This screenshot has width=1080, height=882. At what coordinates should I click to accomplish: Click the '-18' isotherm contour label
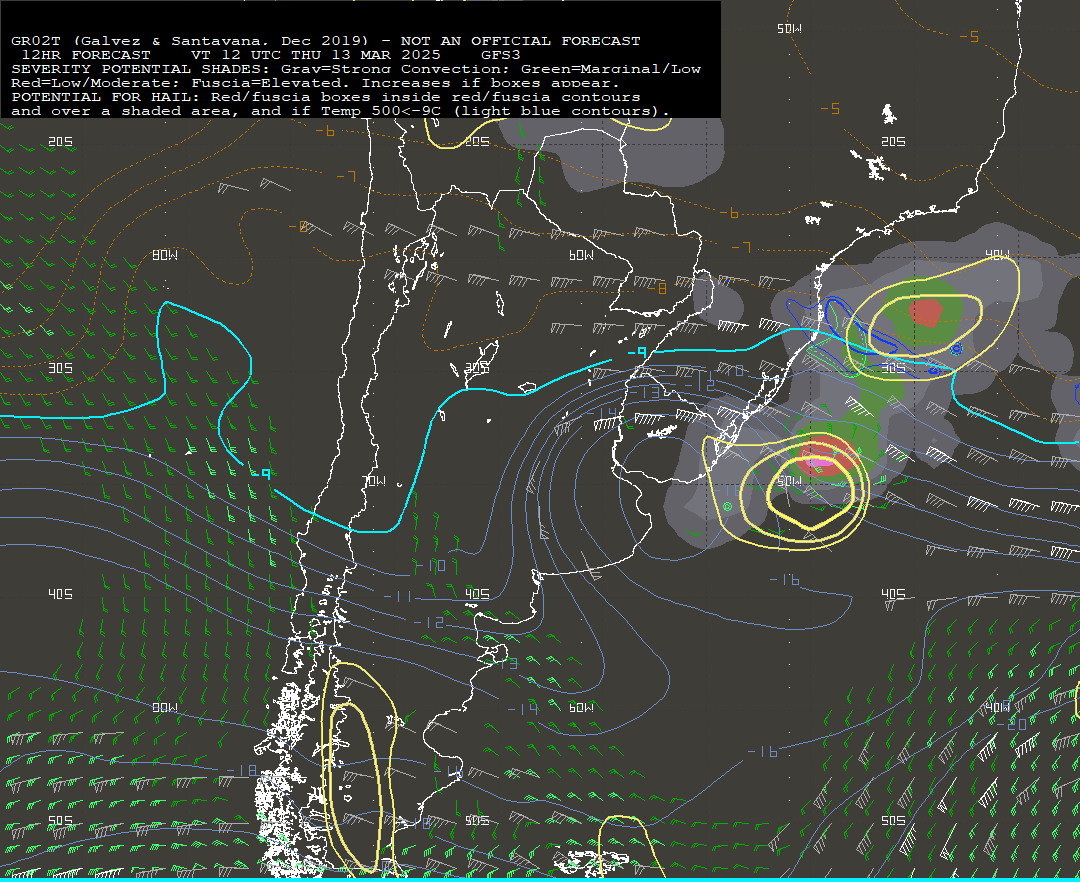click(240, 770)
